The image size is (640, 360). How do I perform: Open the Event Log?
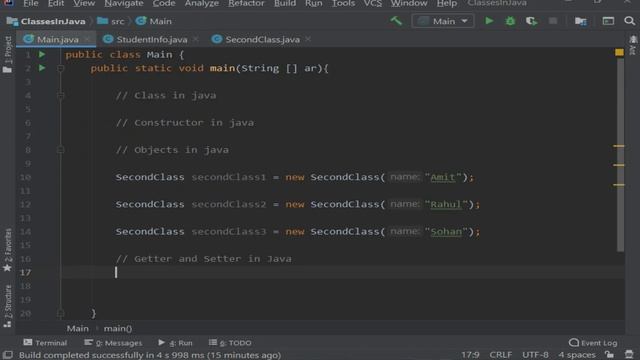593,343
